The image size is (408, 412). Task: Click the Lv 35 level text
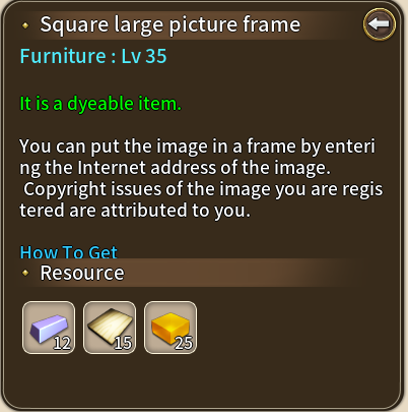(144, 56)
